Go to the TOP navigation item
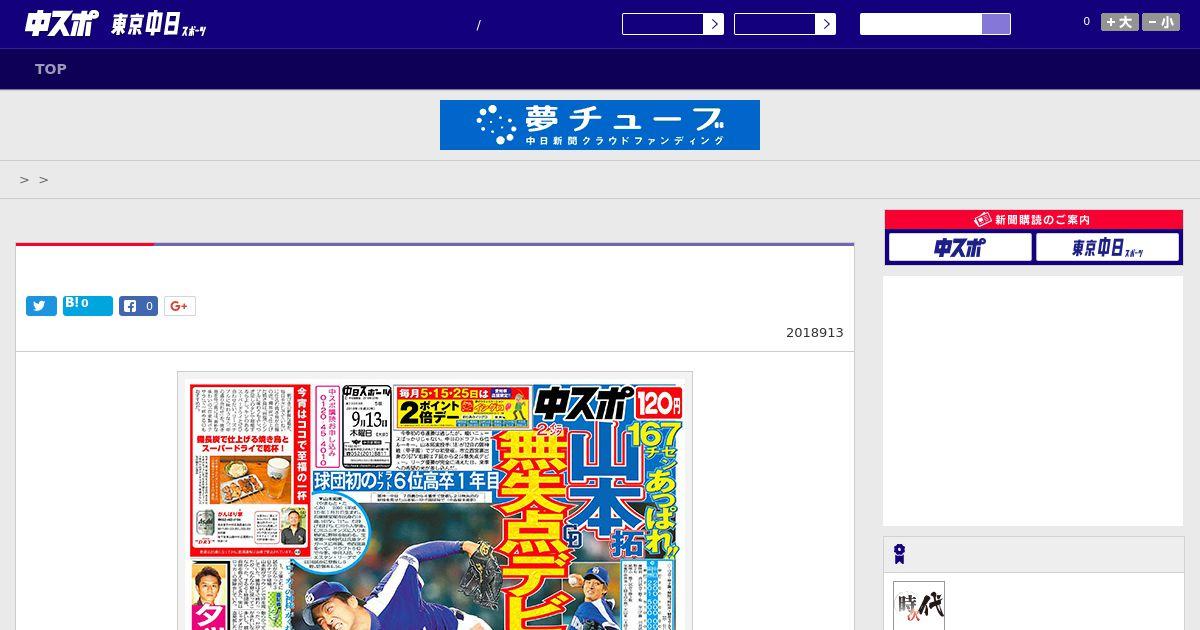 click(x=51, y=69)
